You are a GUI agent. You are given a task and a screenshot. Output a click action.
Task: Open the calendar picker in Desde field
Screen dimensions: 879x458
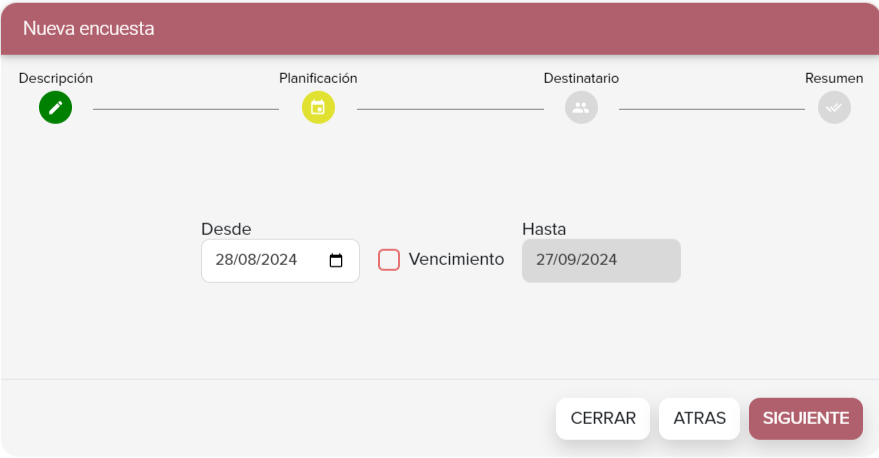[336, 261]
